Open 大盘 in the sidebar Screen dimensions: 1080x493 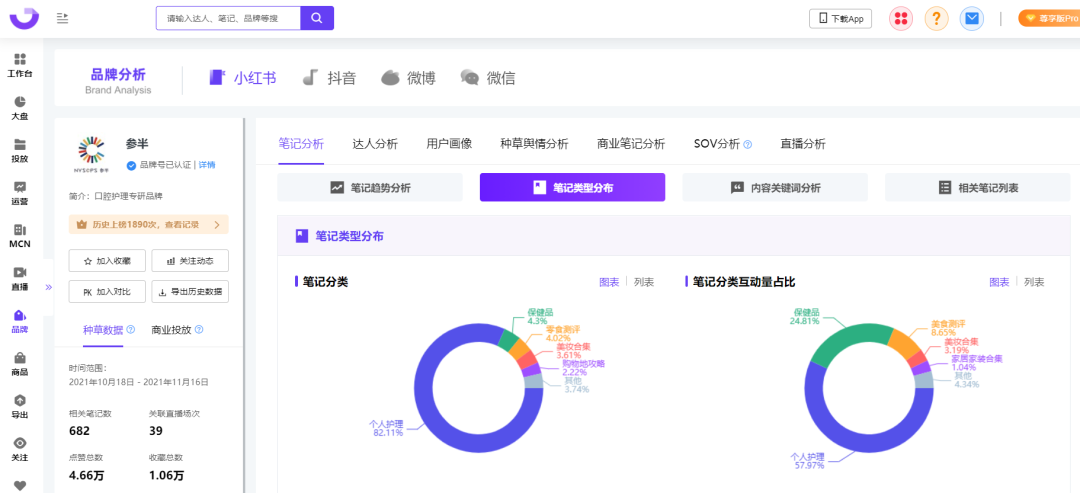(x=20, y=108)
